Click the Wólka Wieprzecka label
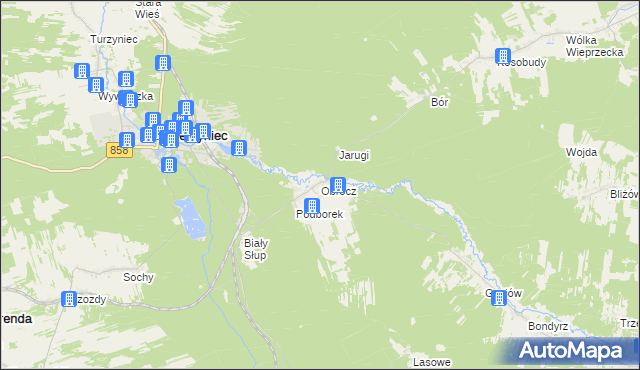The image size is (640, 370). coord(594,46)
